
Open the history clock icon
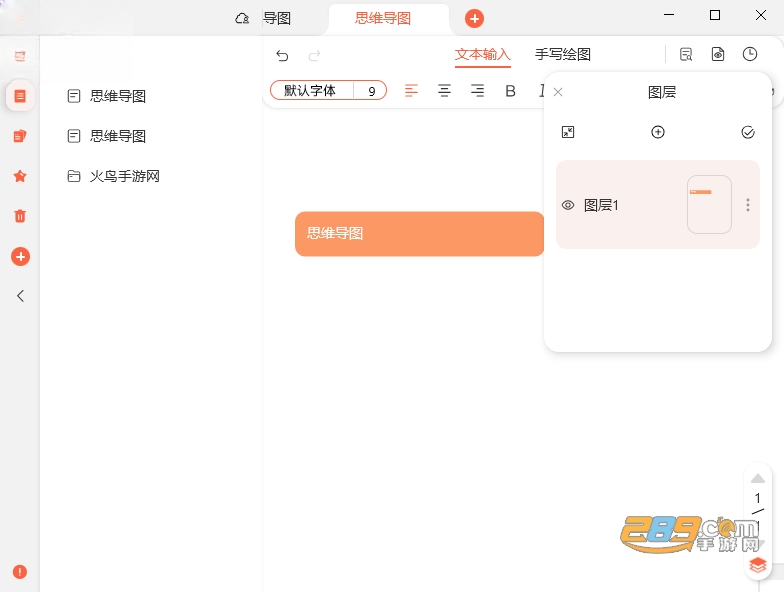(x=750, y=54)
